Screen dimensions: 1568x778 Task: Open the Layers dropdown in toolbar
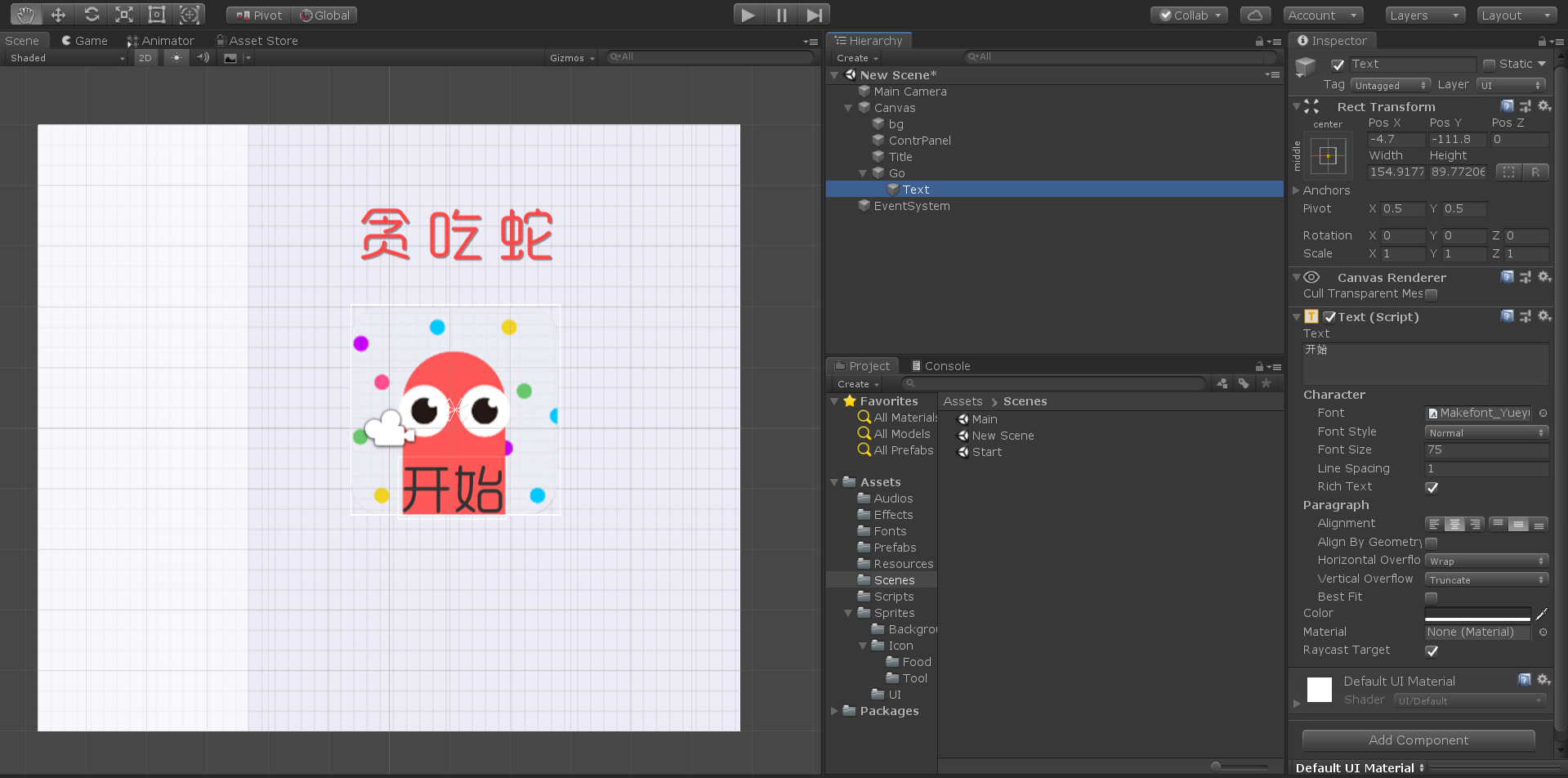pyautogui.click(x=1425, y=15)
